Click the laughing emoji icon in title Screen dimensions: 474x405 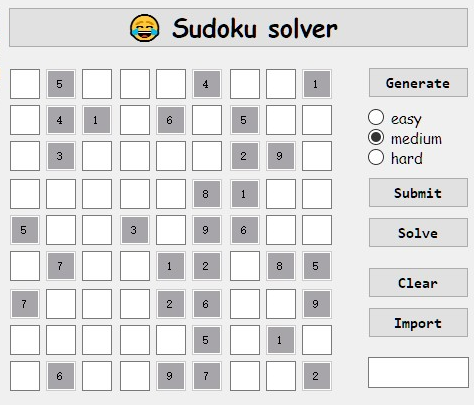click(145, 28)
